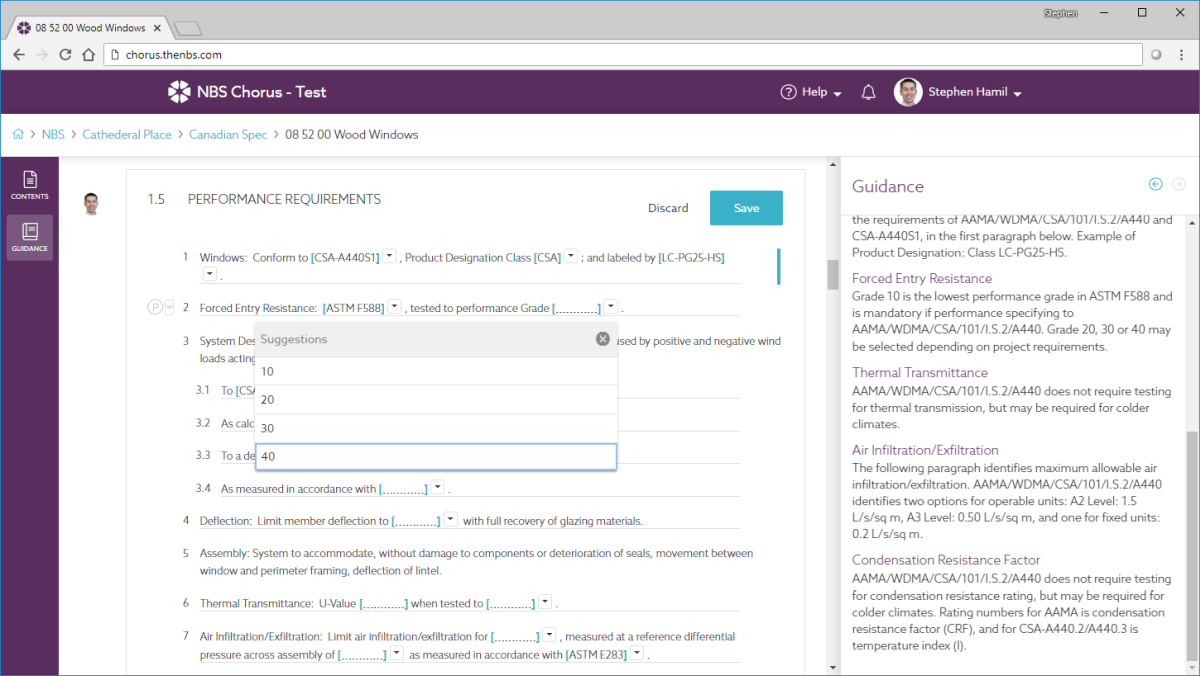The width and height of the screenshot is (1200, 676).
Task: Open the Contents sidebar panel
Action: click(30, 185)
